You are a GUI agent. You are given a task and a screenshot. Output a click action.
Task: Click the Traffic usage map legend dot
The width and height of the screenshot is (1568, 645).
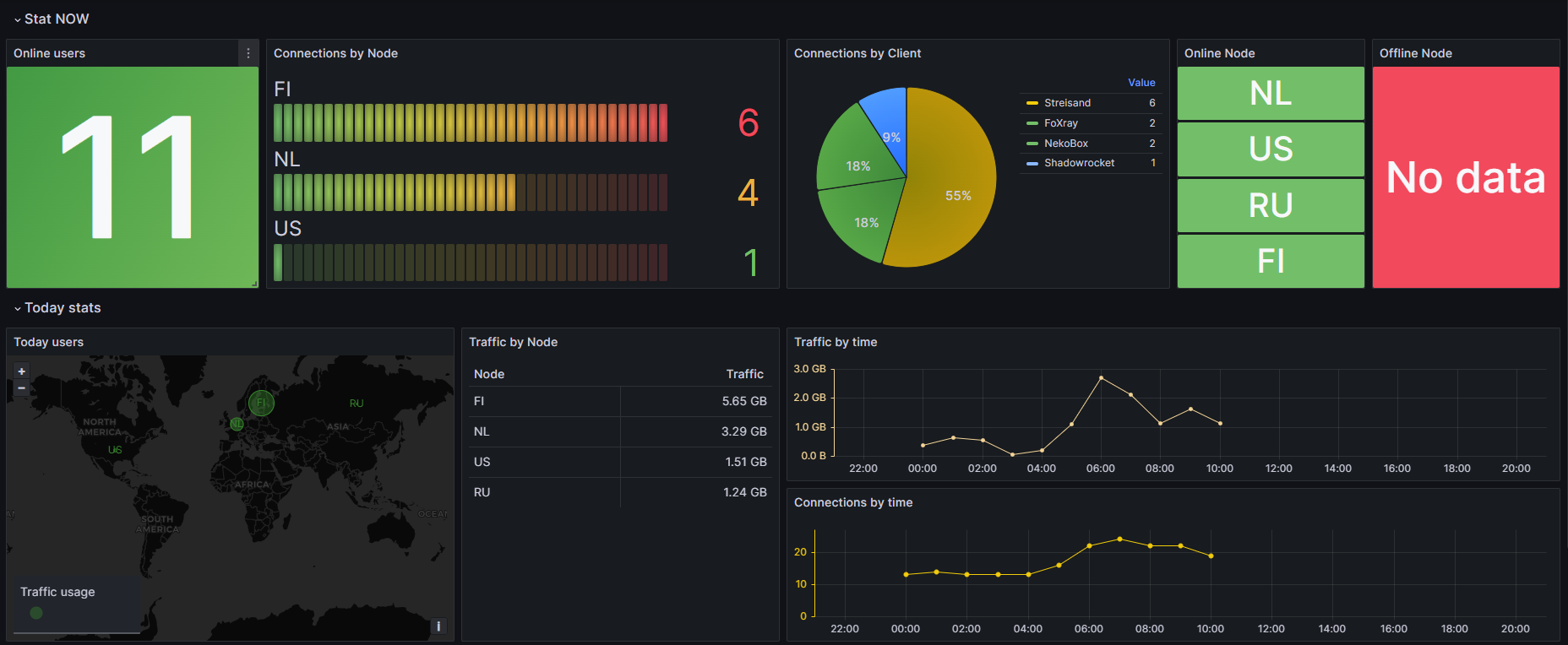click(36, 613)
